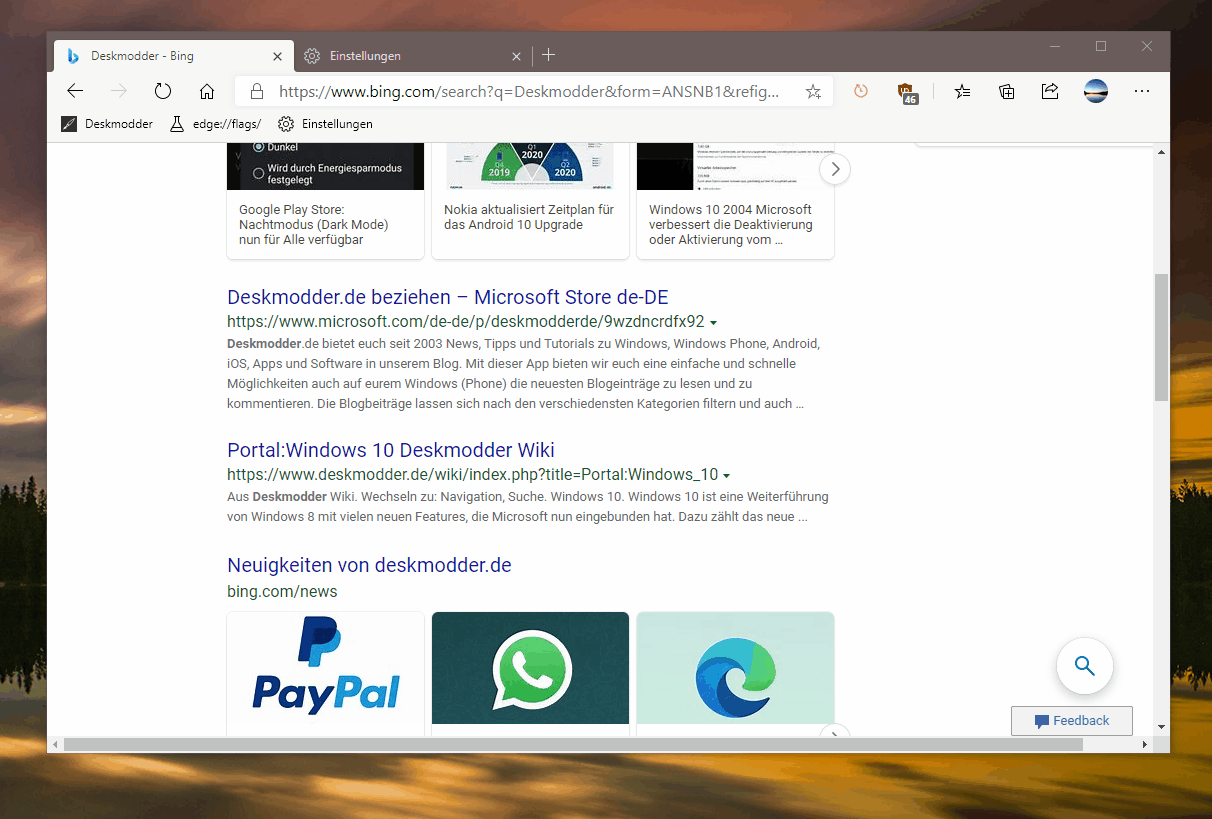Click the horizontal scrollbar left arrow
The height and width of the screenshot is (819, 1212).
(x=55, y=745)
